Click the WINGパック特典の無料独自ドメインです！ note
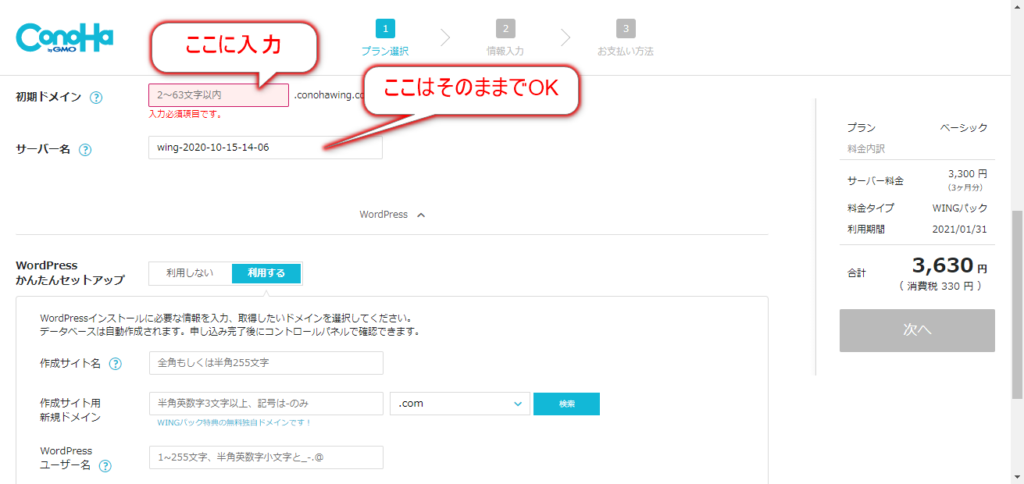This screenshot has width=1024, height=484. pos(234,423)
